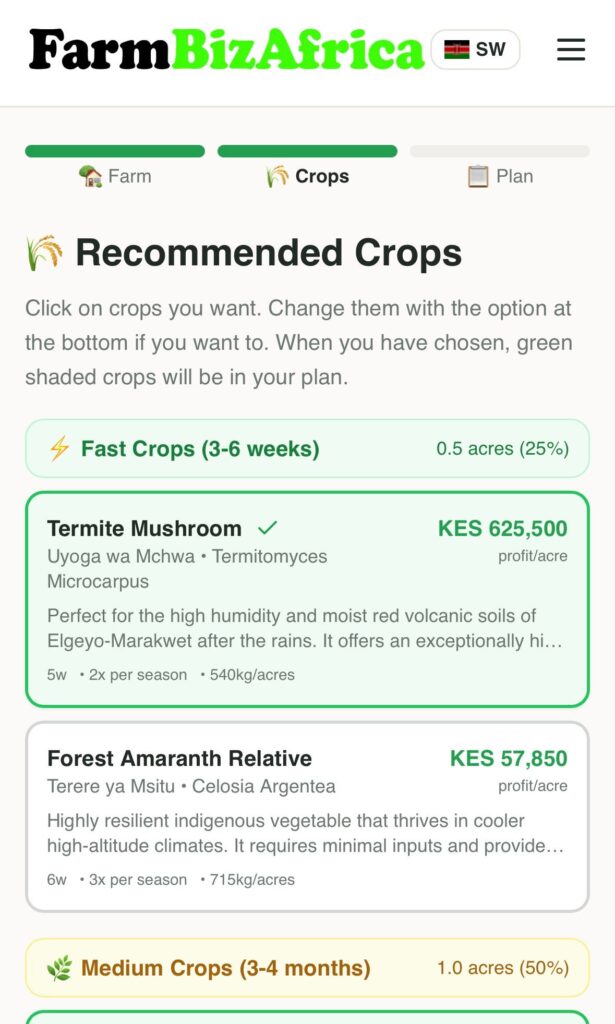615x1024 pixels.
Task: Click the KES 625,500 profit figure
Action: point(503,528)
